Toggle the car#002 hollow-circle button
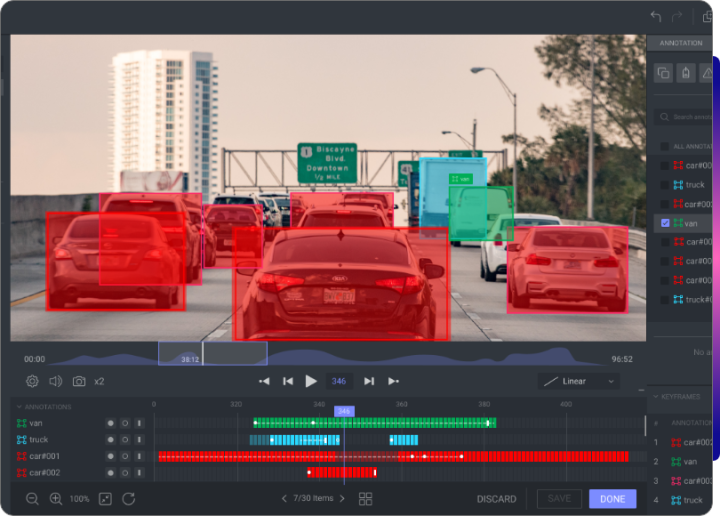Screen dimensions: 720x516 (x=125, y=473)
